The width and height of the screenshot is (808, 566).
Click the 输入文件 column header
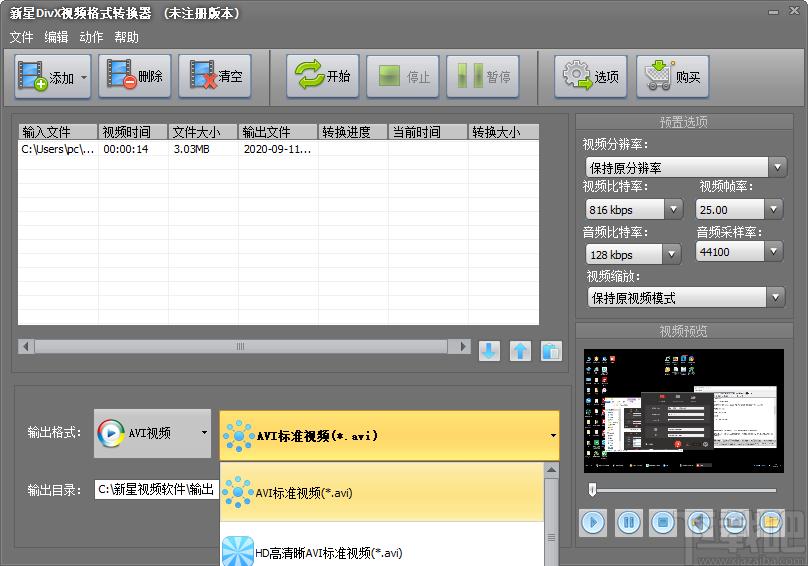(58, 132)
